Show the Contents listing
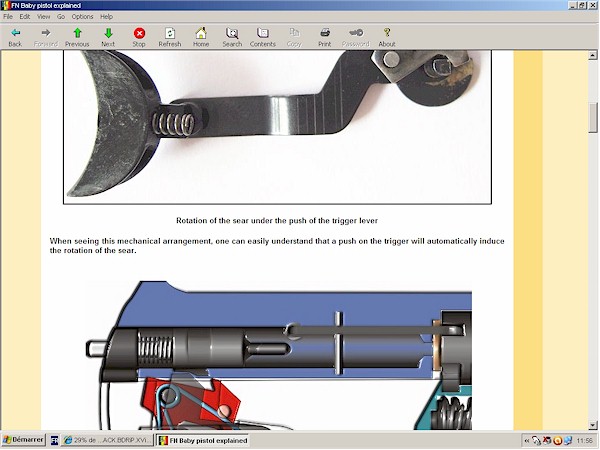This screenshot has height=450, width=600. pyautogui.click(x=263, y=38)
